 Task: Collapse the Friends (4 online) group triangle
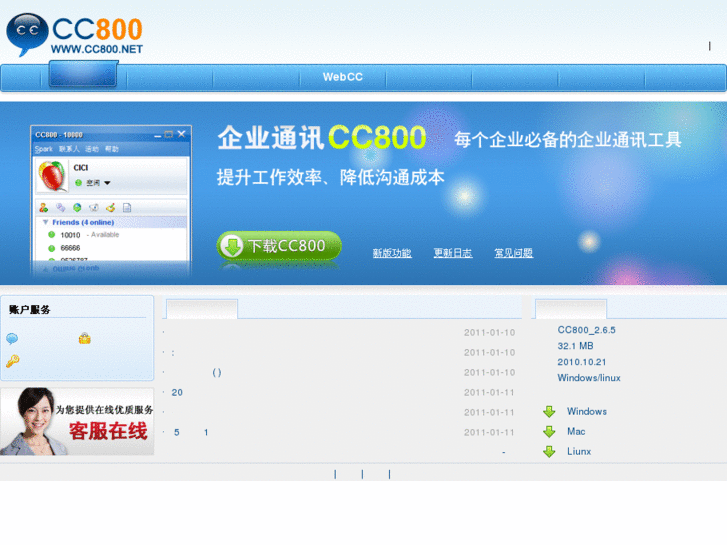(x=45, y=222)
